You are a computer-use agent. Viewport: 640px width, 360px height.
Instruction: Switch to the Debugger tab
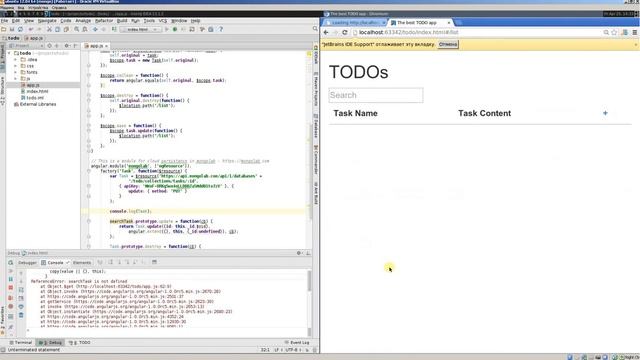(x=27, y=262)
